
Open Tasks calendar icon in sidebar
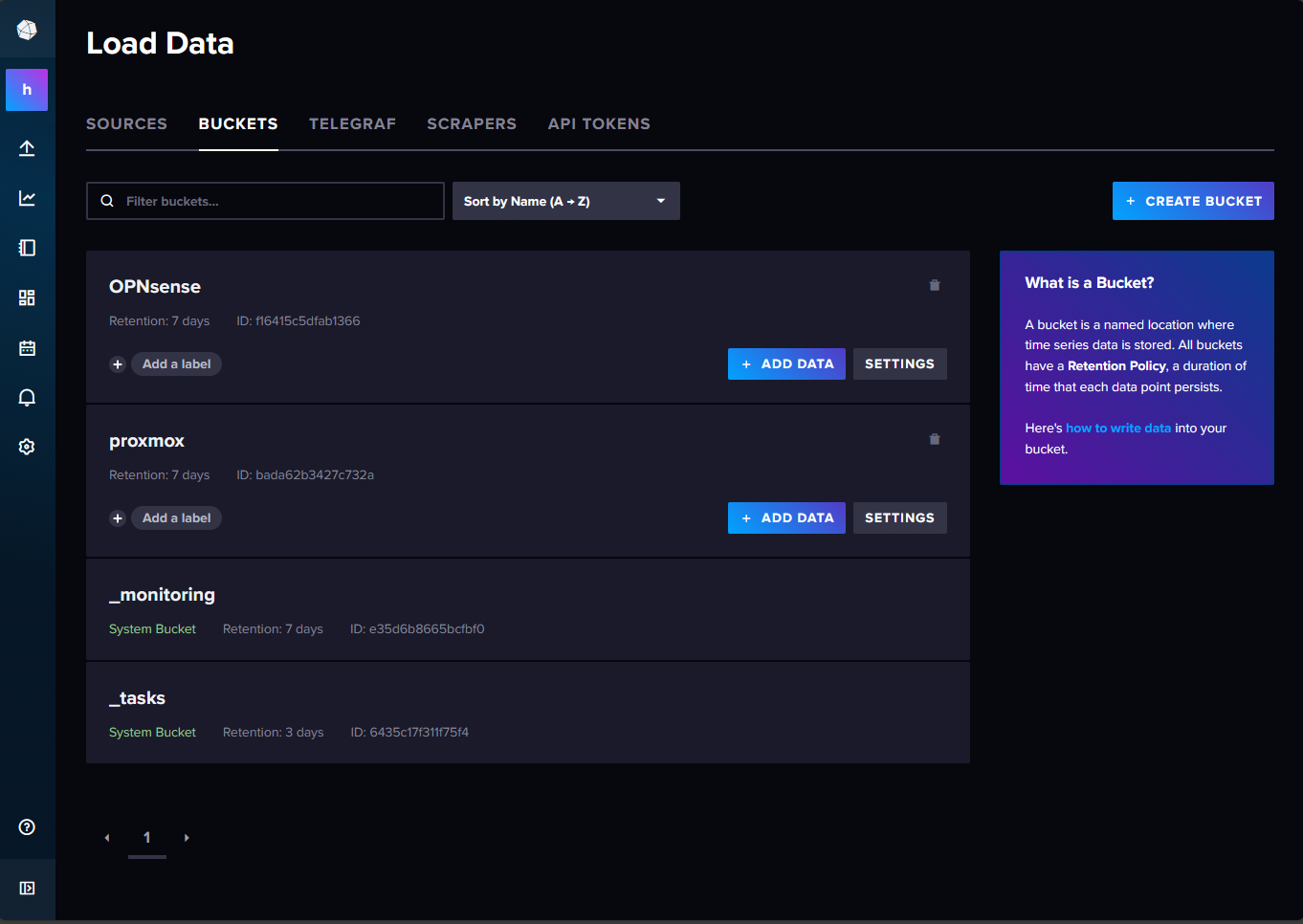coord(27,347)
